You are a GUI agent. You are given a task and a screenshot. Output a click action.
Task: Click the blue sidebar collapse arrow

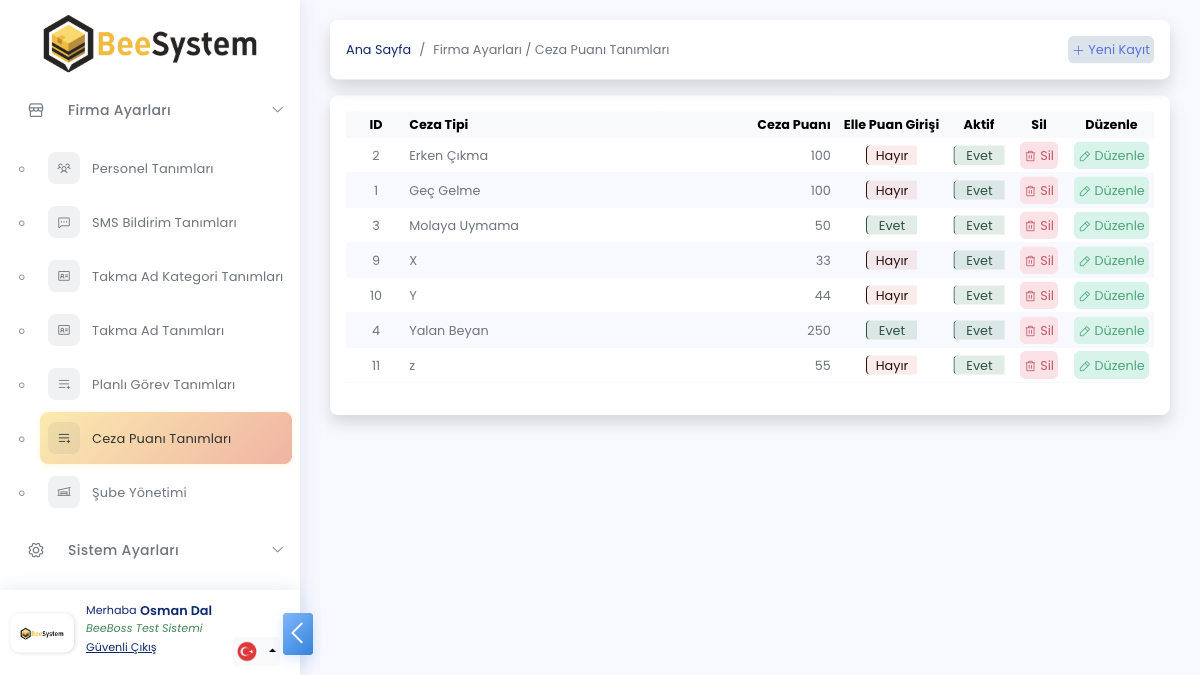[298, 634]
